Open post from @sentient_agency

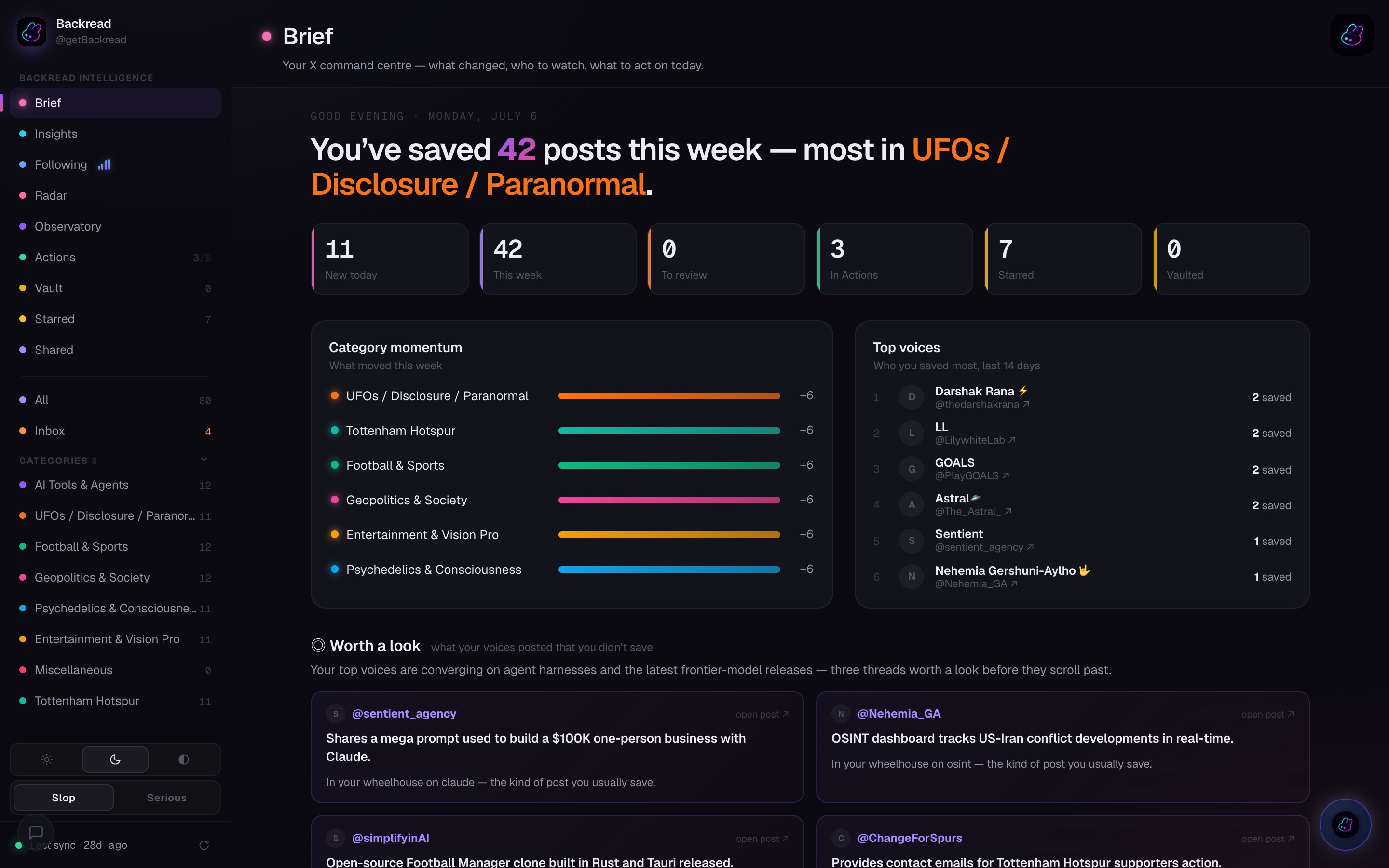[762, 714]
